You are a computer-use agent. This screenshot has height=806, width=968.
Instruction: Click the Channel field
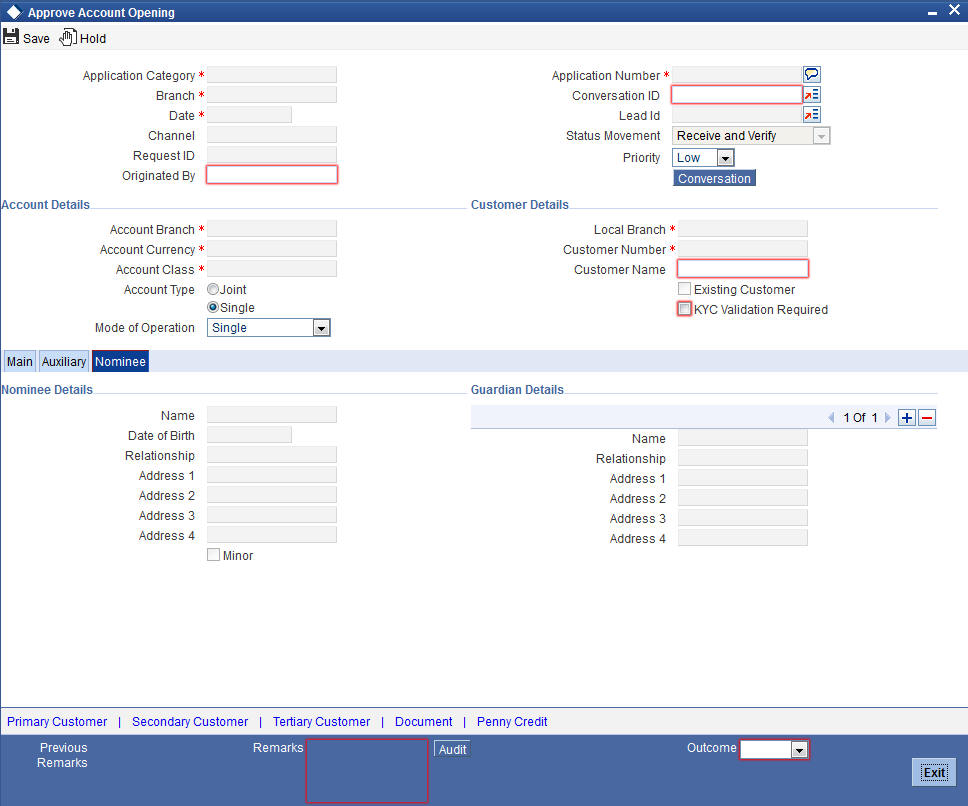point(272,135)
